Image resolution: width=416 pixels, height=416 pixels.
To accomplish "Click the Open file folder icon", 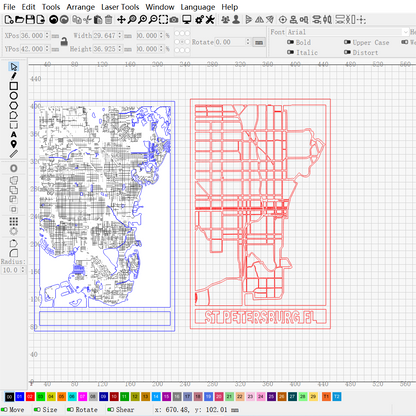I will tap(20, 20).
